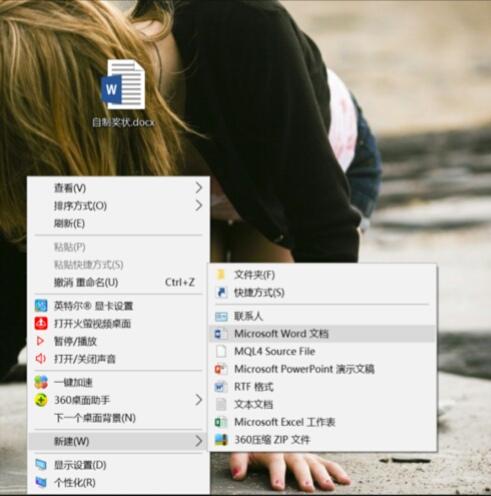
Task: Expand the 新建(W) submenu arrow
Action: [x=199, y=441]
